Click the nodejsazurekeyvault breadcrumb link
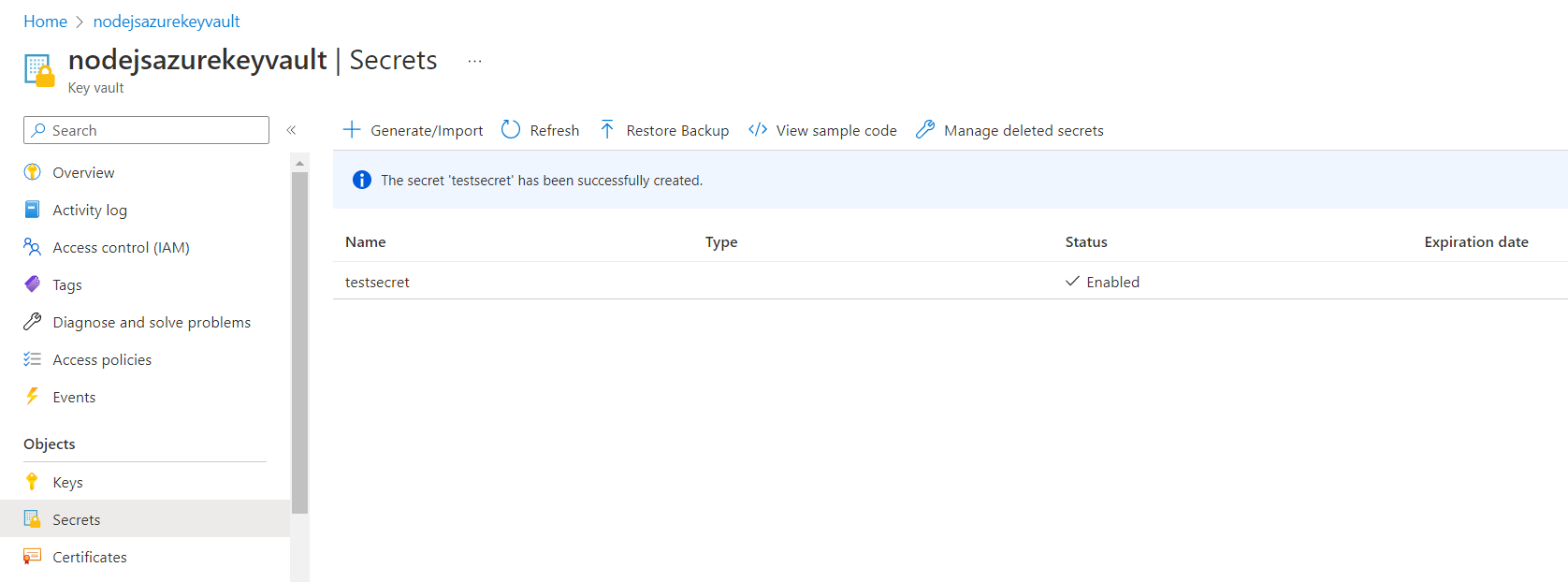The image size is (1568, 582). 167,22
